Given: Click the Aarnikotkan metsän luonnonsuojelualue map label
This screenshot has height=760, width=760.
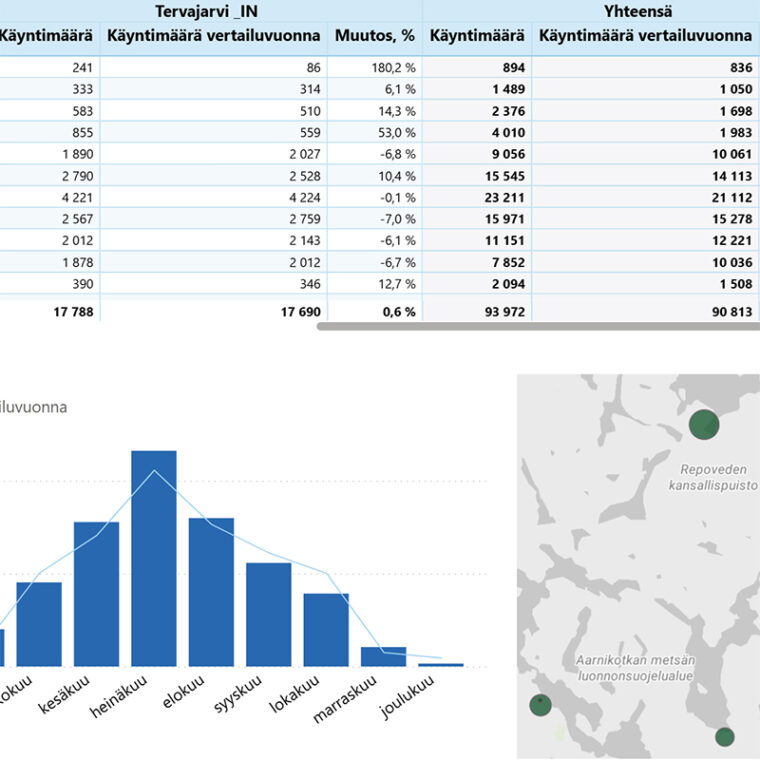Looking at the screenshot, I should 635,669.
